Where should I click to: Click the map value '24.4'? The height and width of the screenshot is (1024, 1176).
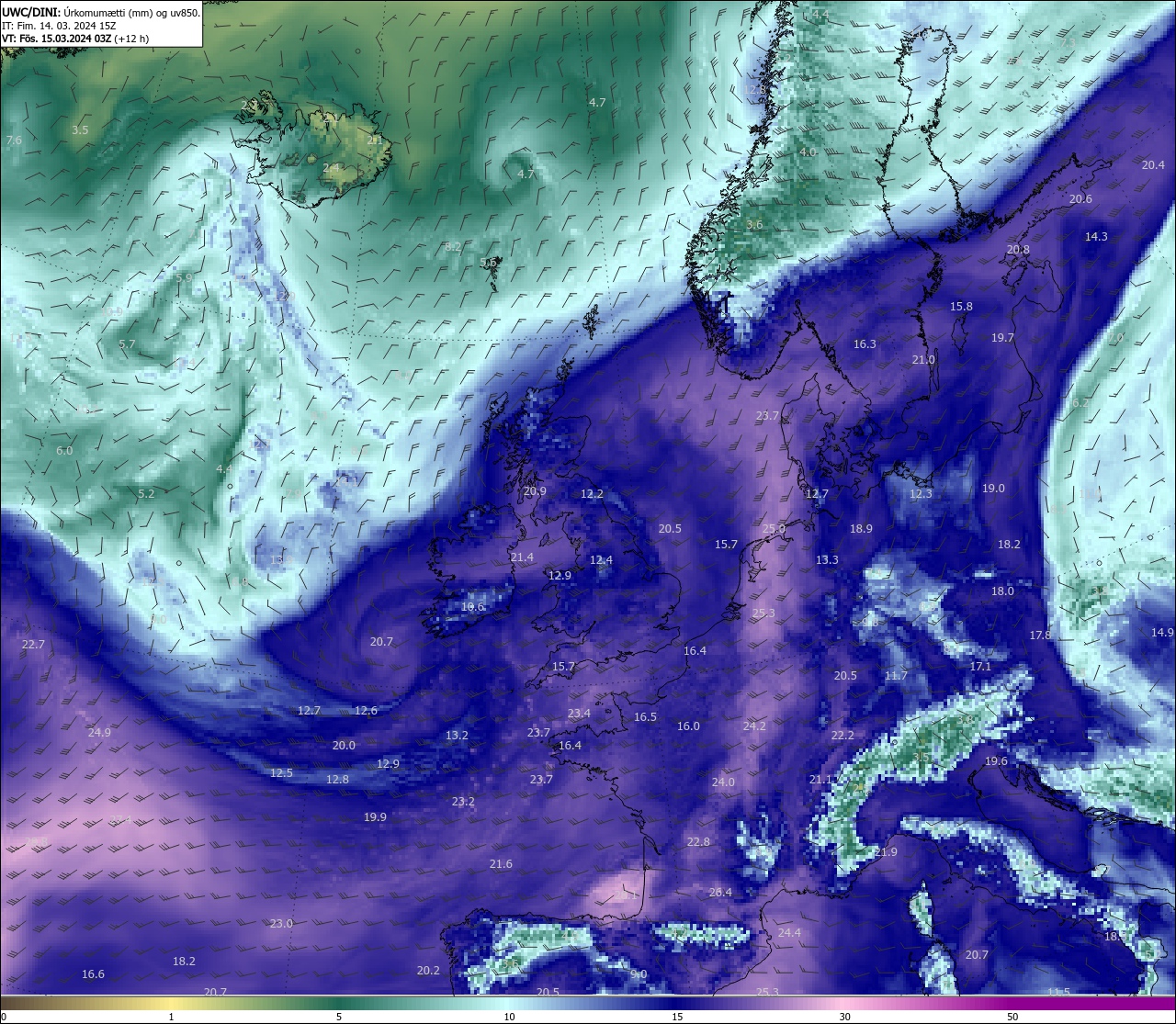coord(789,933)
